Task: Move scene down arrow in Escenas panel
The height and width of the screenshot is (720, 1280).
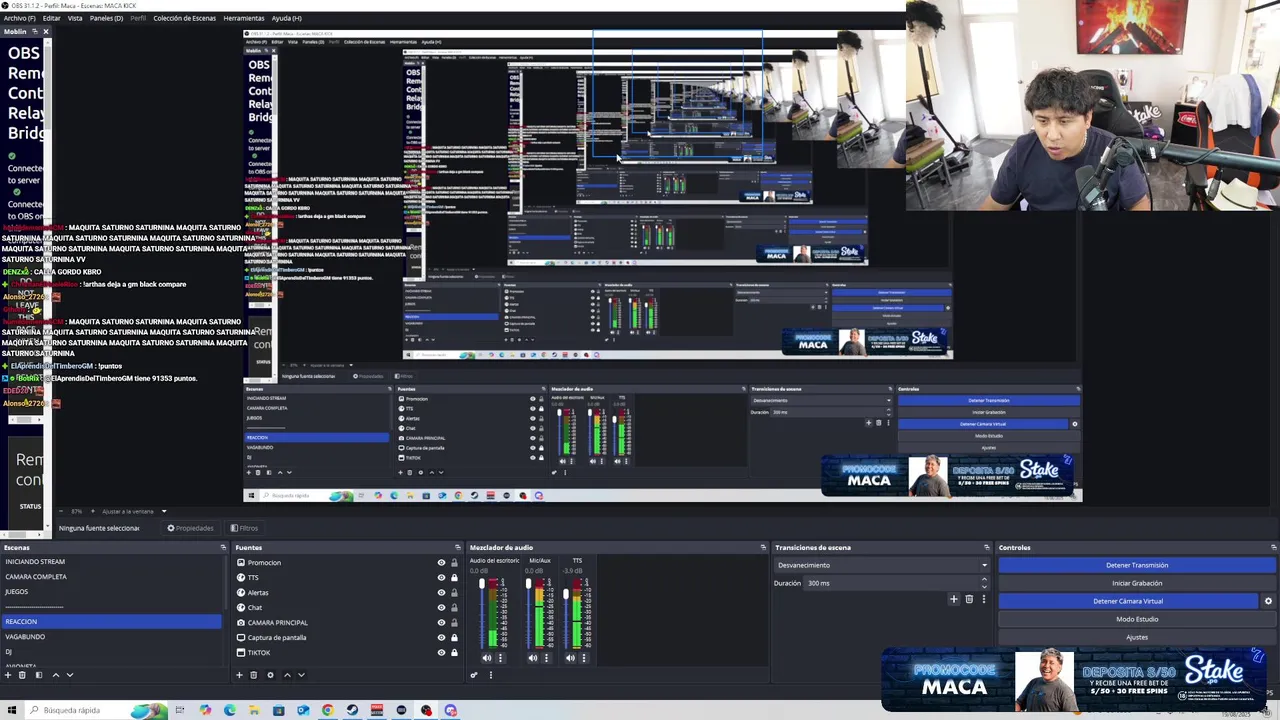Action: tap(70, 675)
